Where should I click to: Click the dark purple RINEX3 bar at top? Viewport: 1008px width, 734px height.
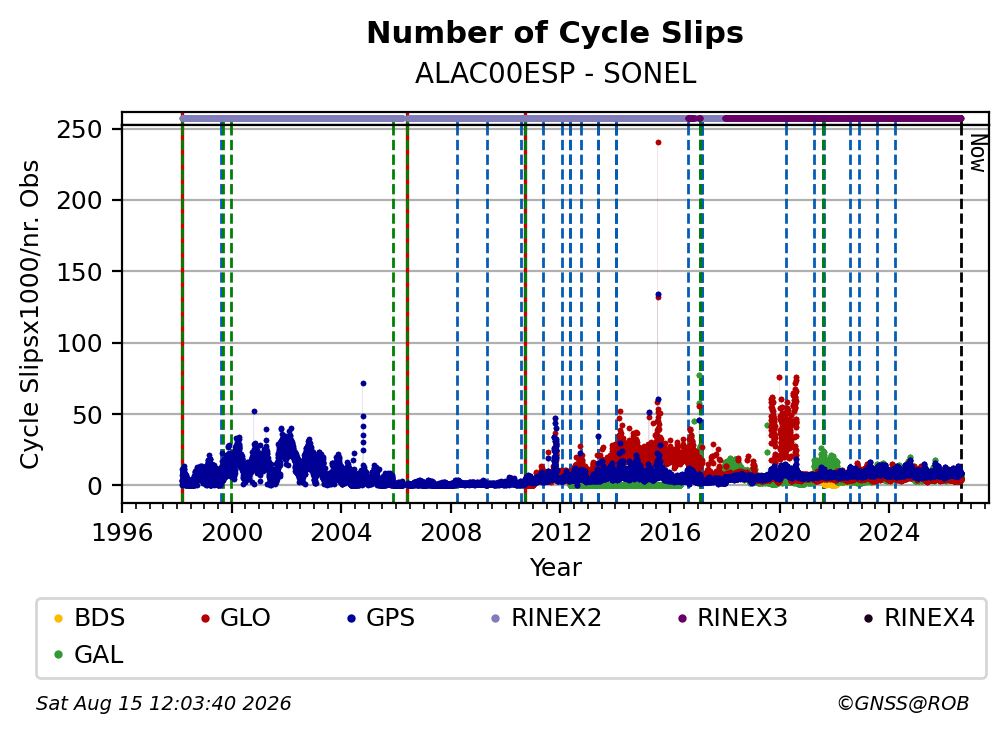pyautogui.click(x=843, y=118)
